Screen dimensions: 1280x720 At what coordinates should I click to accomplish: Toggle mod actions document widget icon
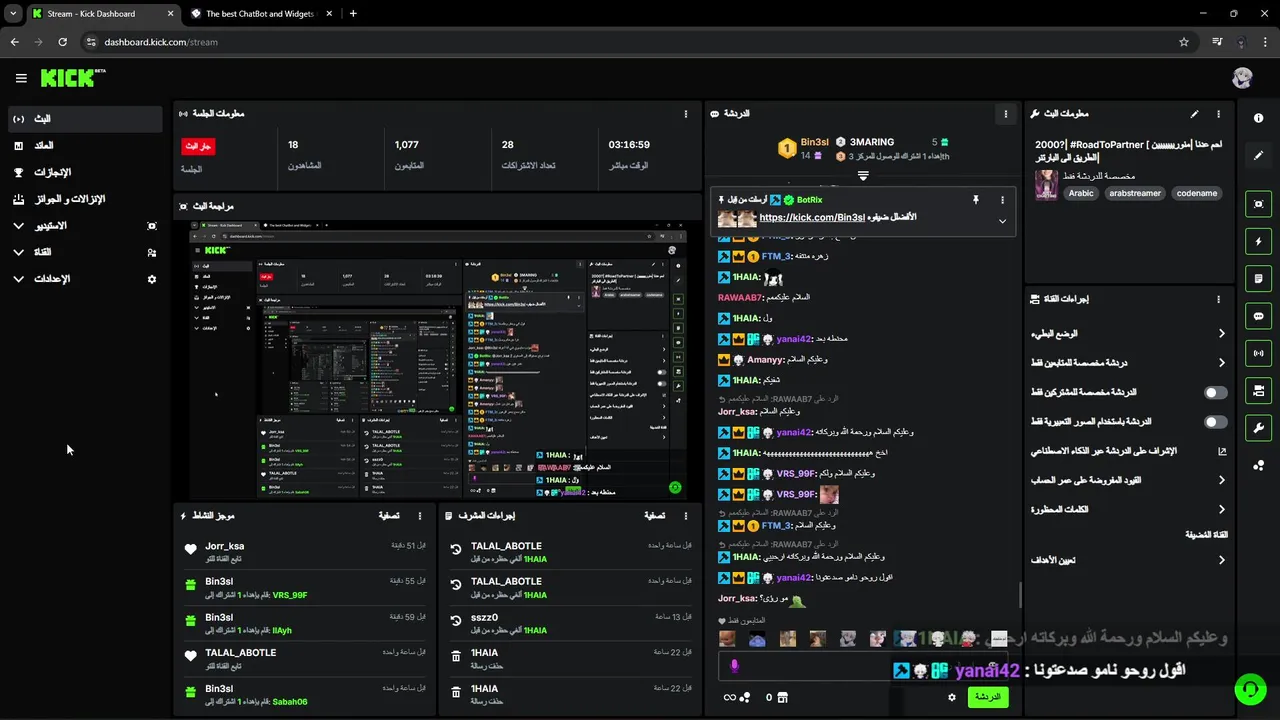coord(1258,278)
